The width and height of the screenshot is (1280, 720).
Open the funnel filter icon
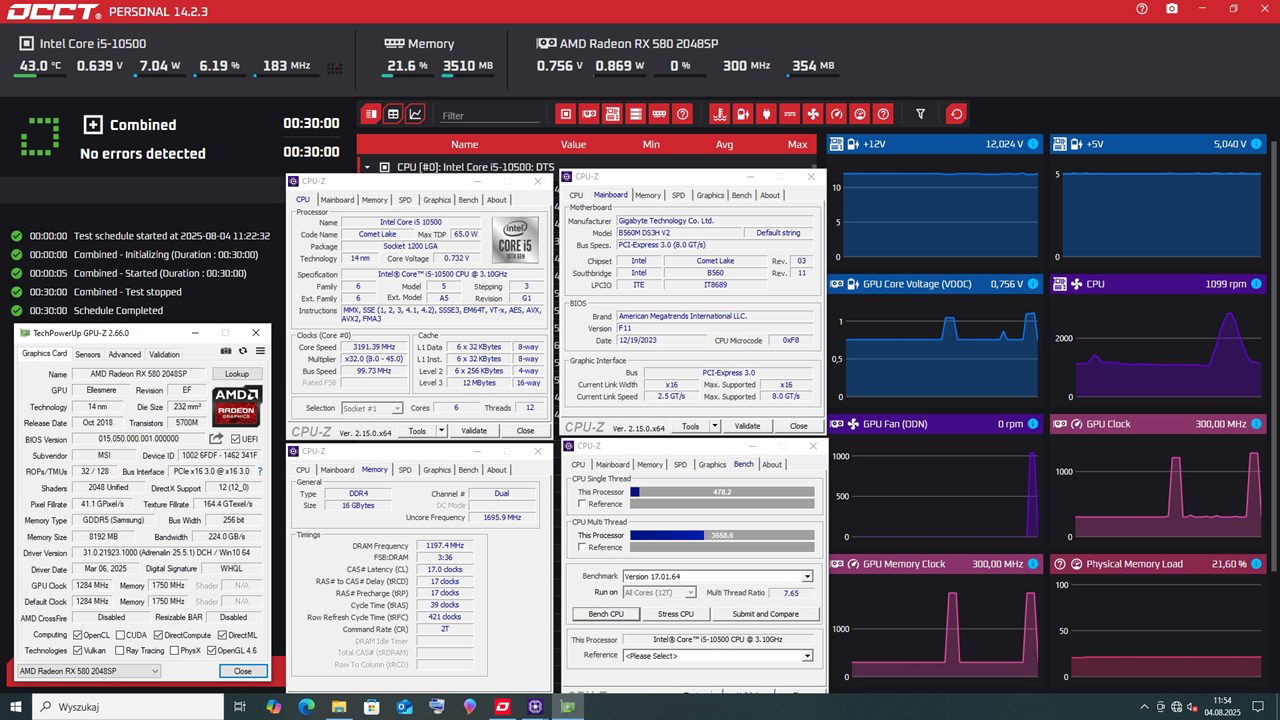tap(921, 114)
